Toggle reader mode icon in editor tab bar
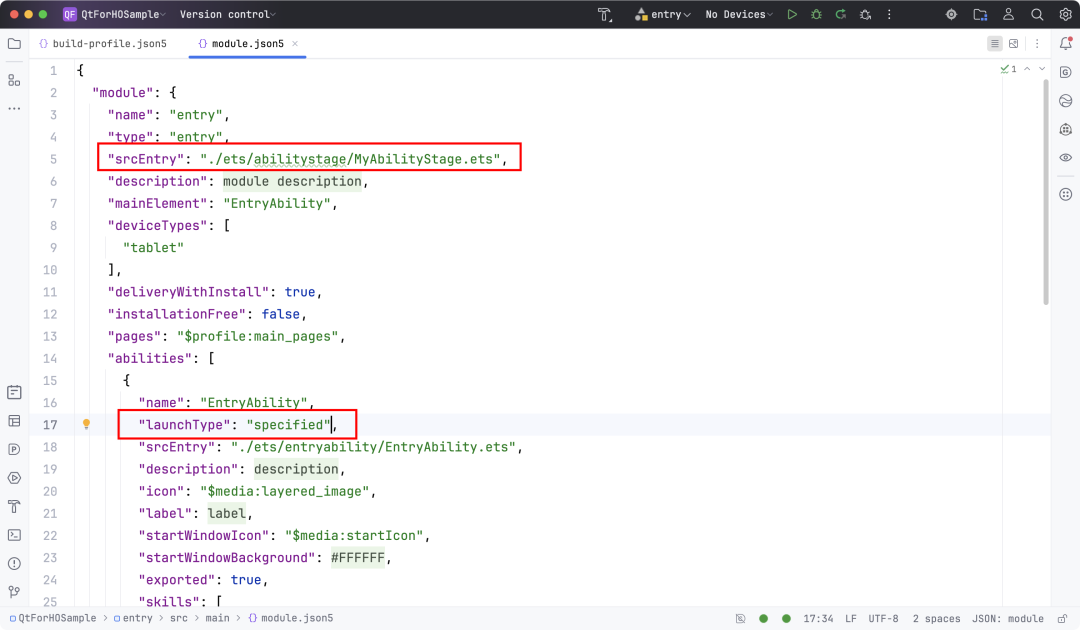This screenshot has width=1080, height=630. pos(995,43)
